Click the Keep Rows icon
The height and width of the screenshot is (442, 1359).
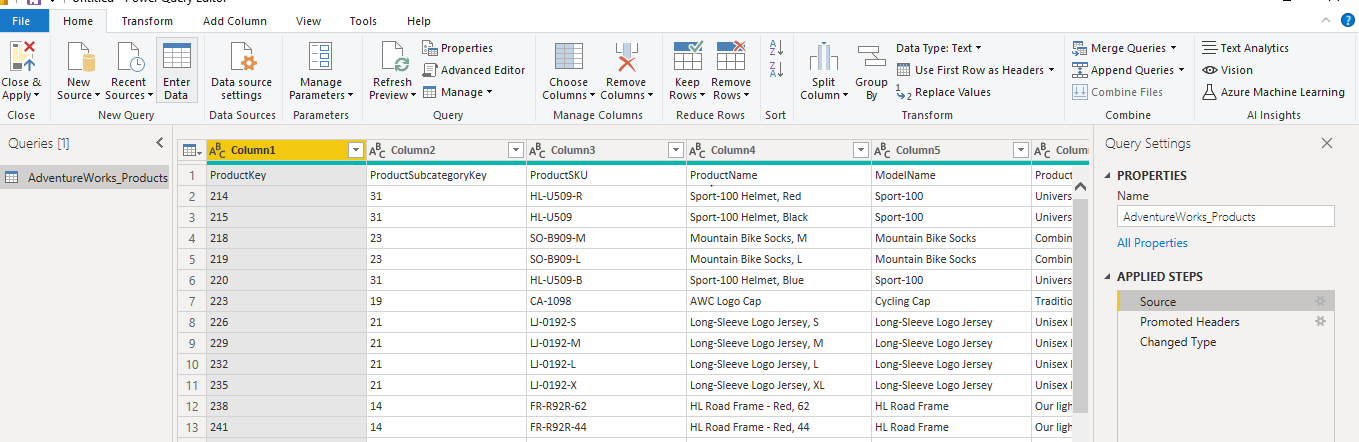click(x=687, y=56)
